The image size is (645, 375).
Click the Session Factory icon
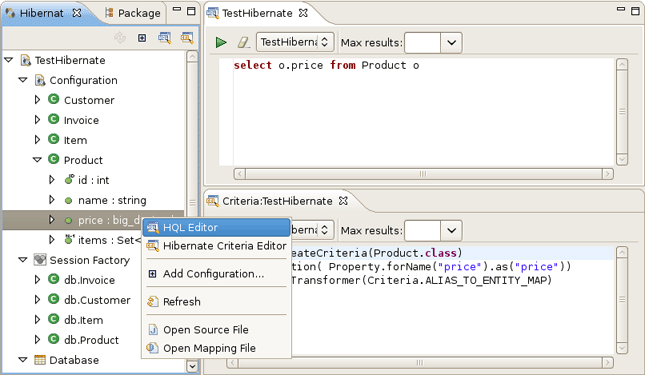39,259
